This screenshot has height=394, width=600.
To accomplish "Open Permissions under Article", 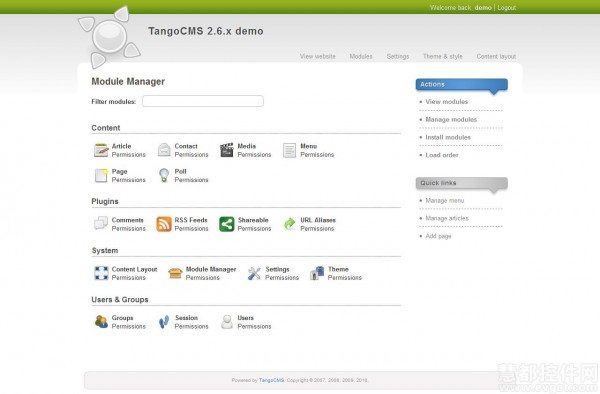I will [x=129, y=155].
